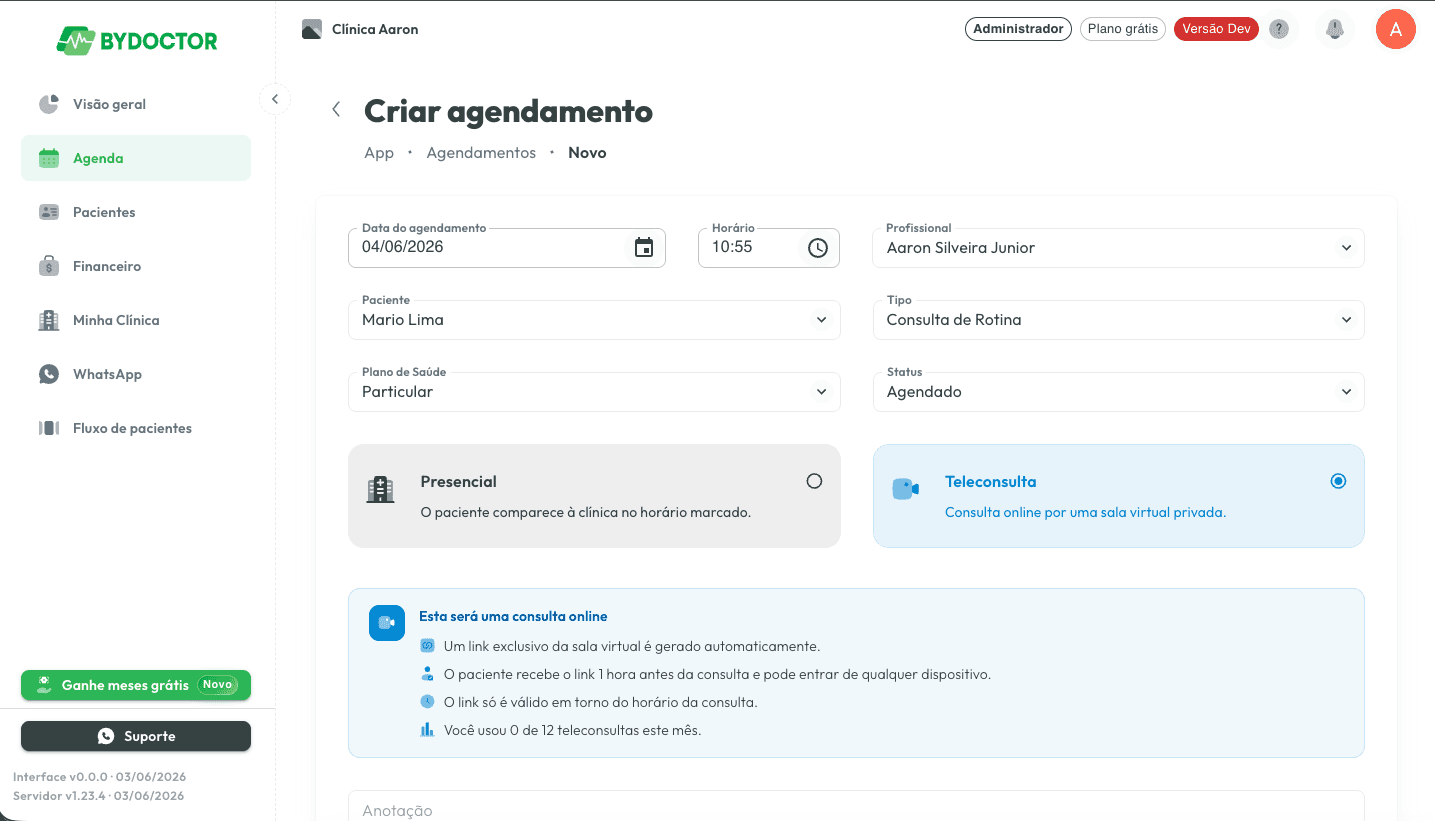
Task: Open WhatsApp section label
Action: [107, 374]
